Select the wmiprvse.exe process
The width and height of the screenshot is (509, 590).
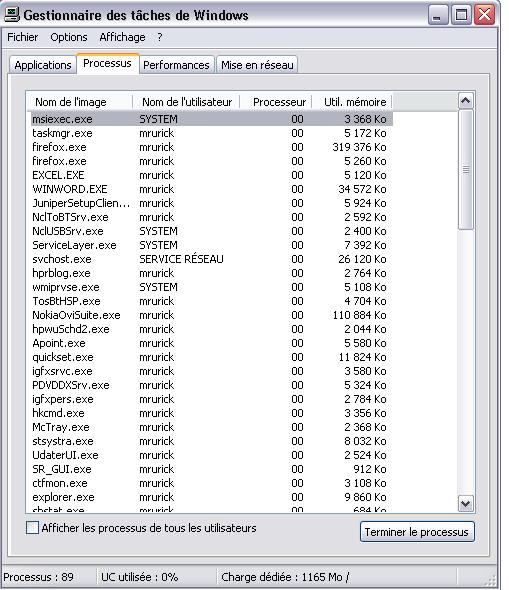click(x=211, y=287)
